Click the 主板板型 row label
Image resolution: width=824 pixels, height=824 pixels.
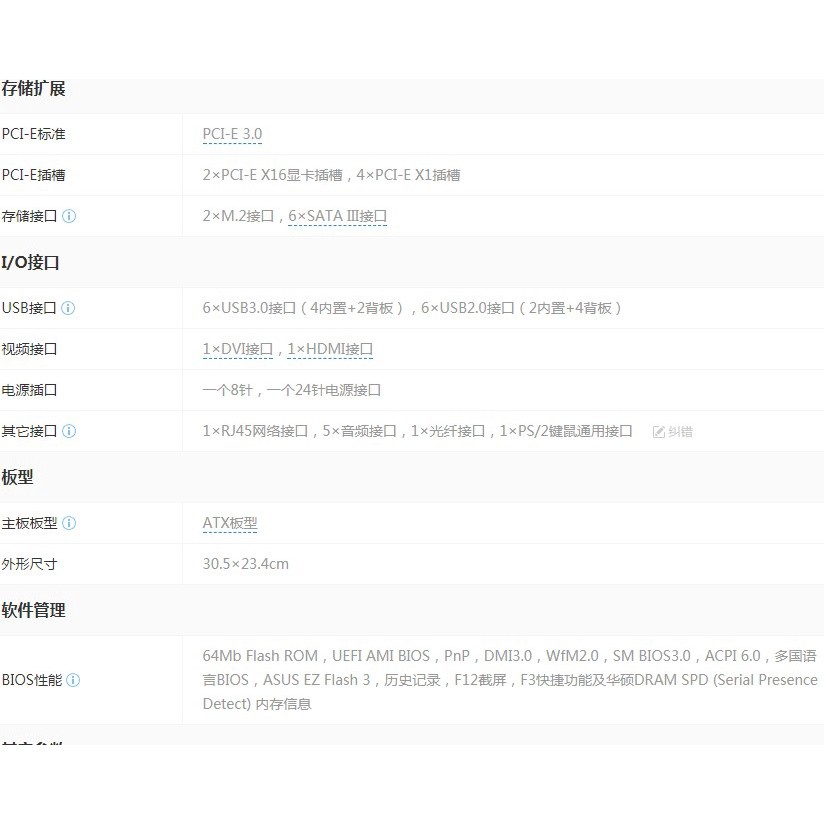coord(29,523)
